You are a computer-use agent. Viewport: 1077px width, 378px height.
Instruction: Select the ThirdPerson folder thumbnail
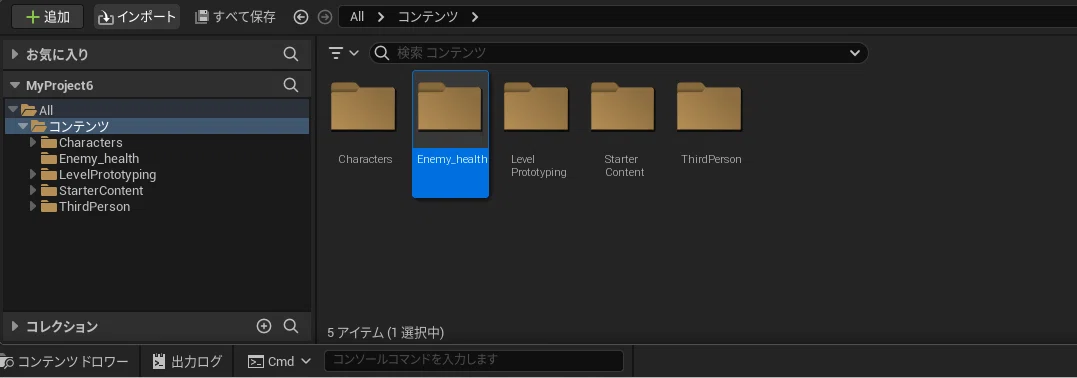tap(710, 108)
